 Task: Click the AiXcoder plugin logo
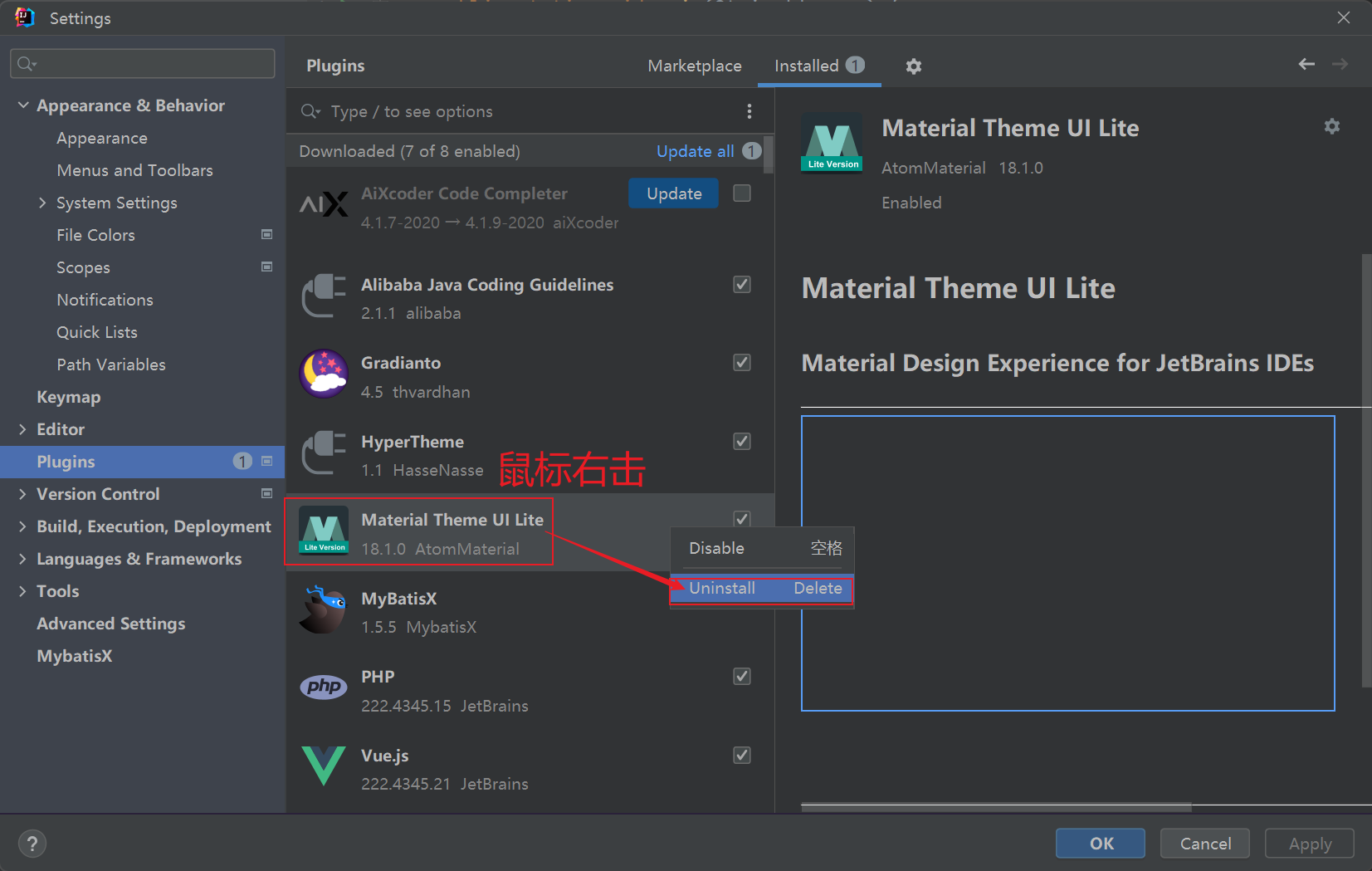click(x=324, y=203)
